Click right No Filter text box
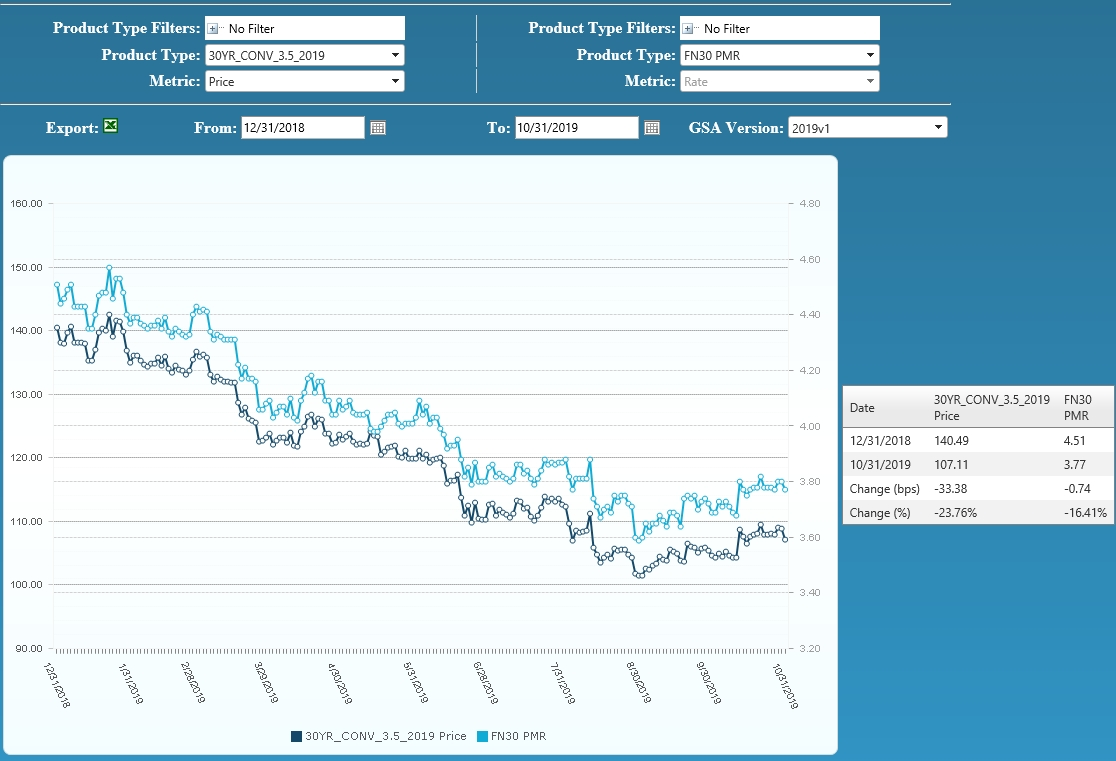 tap(780, 28)
